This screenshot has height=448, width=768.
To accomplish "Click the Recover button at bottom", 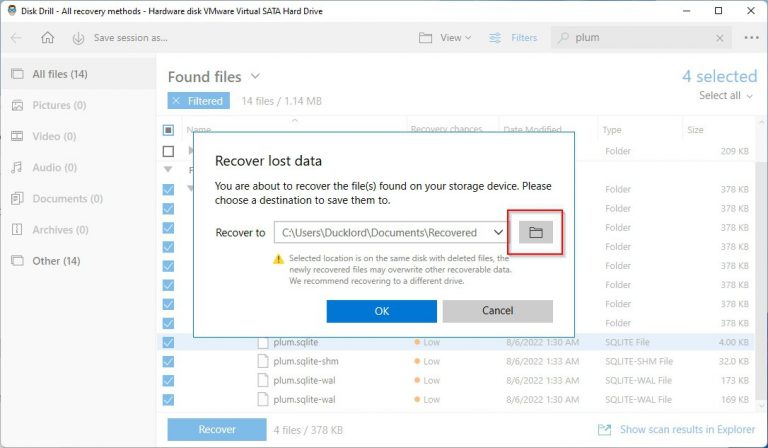I will tap(217, 429).
